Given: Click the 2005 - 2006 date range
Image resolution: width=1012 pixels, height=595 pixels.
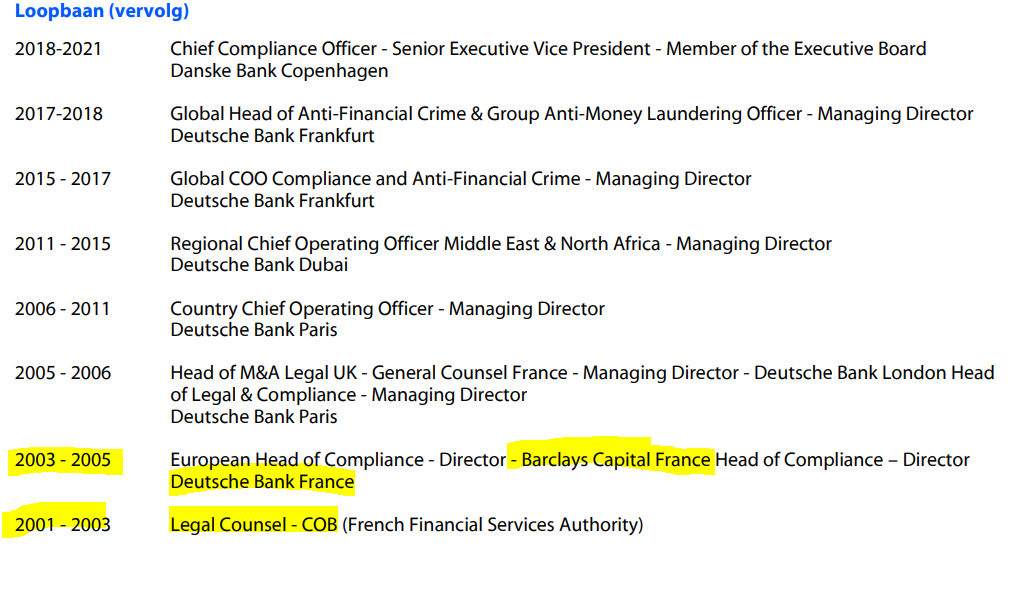Looking at the screenshot, I should tap(62, 373).
